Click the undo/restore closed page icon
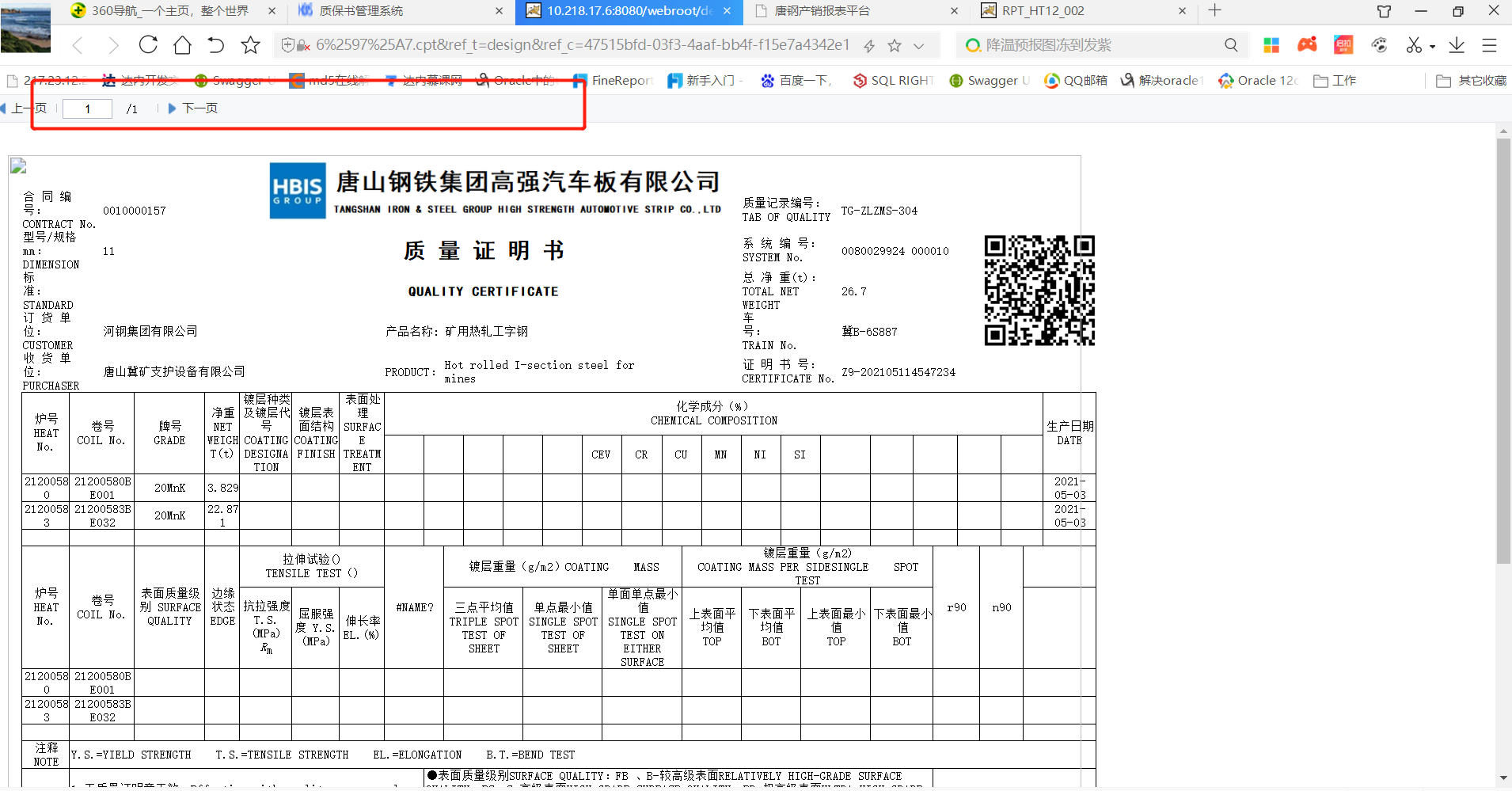The width and height of the screenshot is (1512, 791). pyautogui.click(x=216, y=44)
